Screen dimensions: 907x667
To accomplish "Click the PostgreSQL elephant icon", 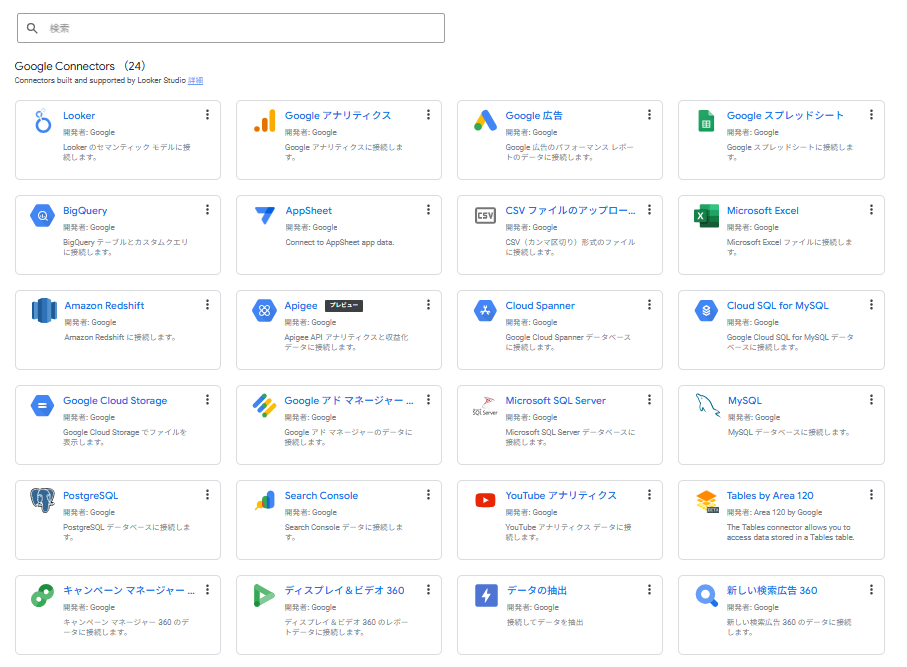I will tap(42, 500).
